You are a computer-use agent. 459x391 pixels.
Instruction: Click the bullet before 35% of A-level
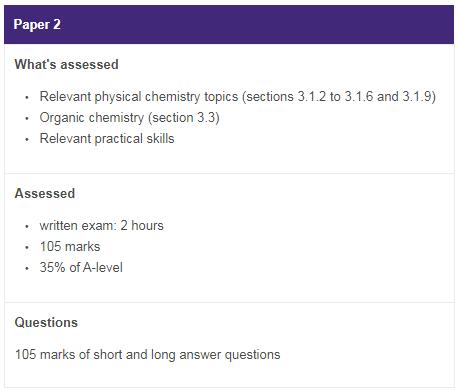point(27,268)
